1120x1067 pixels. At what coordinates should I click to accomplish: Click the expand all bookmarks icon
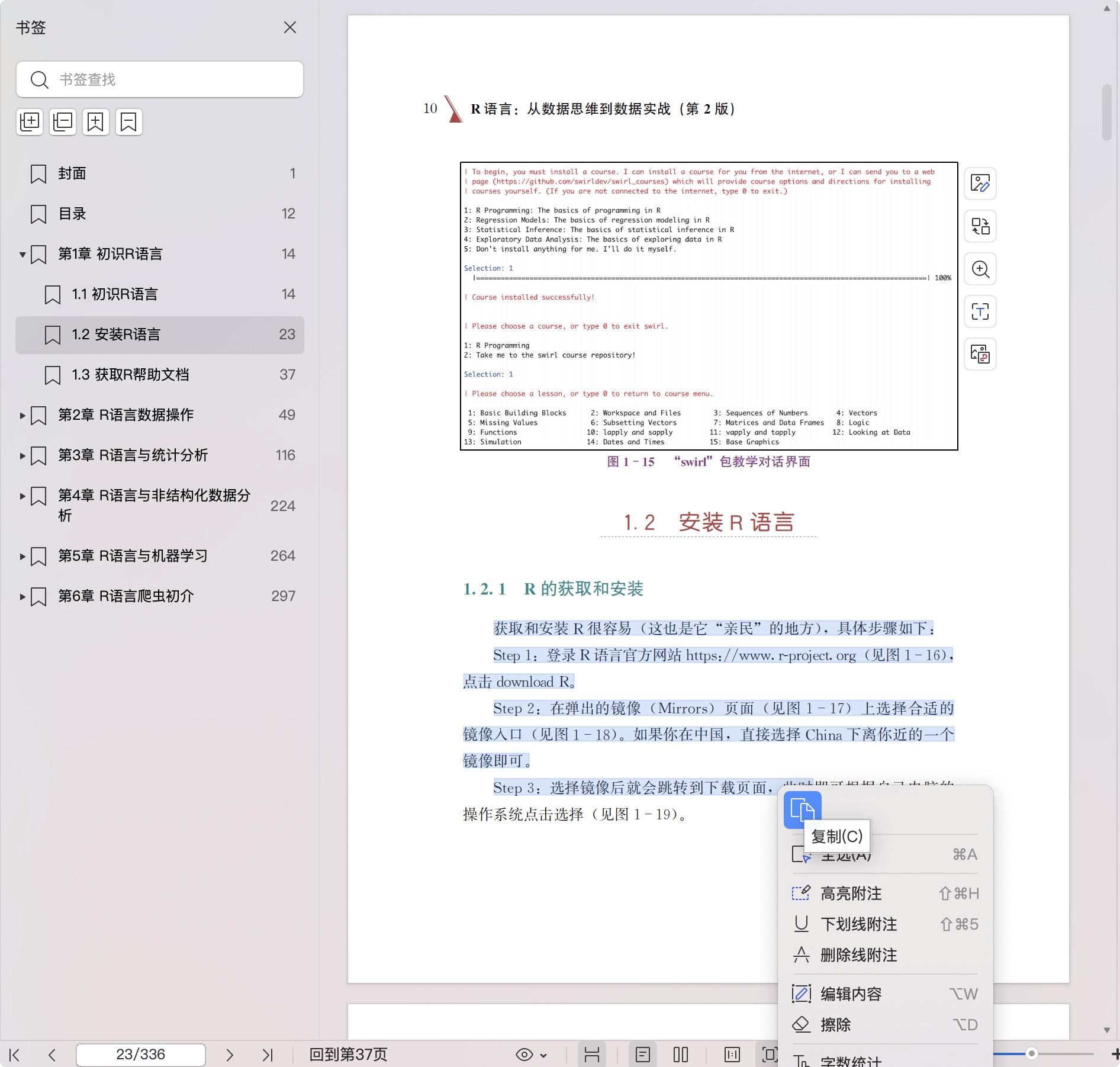coord(30,122)
